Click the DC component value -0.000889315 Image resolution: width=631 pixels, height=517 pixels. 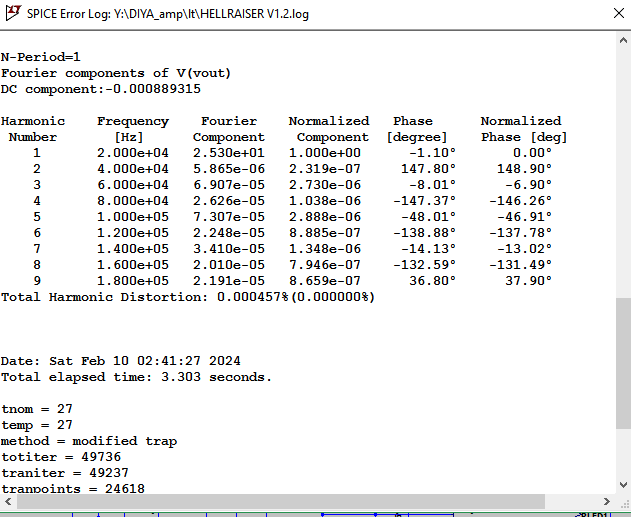point(153,89)
